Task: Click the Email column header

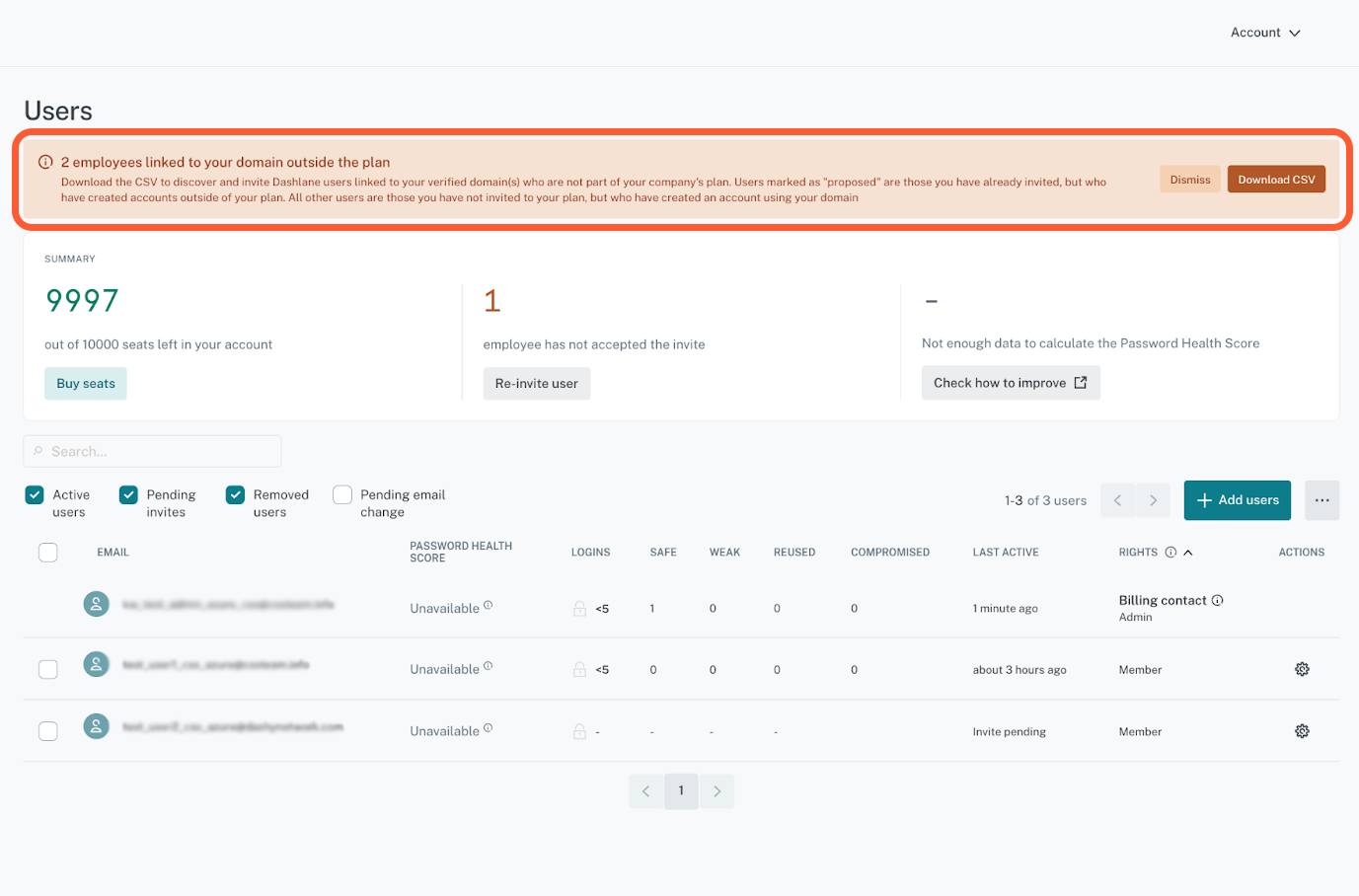Action: (x=113, y=553)
